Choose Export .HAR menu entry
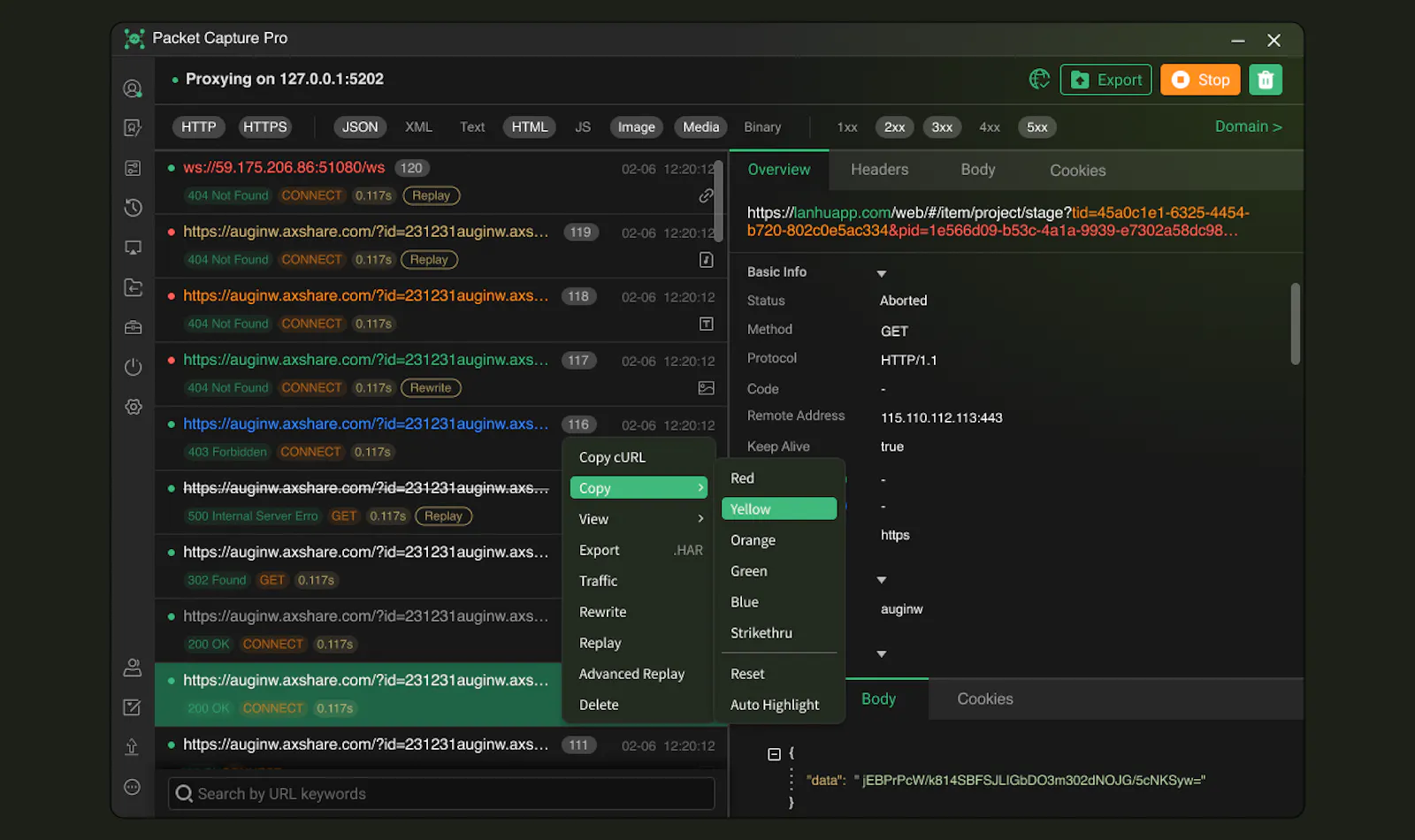Screen dimensions: 1415x840 tap(639, 550)
